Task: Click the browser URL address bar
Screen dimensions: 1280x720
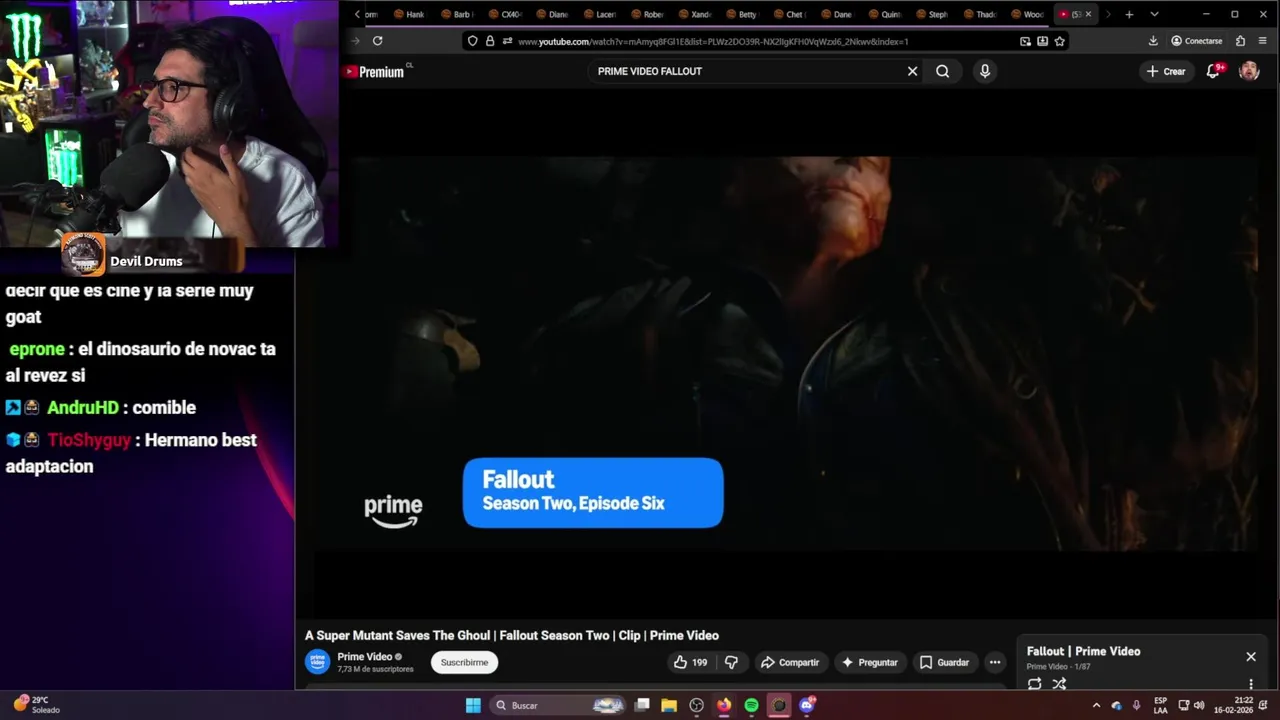Action: pyautogui.click(x=765, y=41)
